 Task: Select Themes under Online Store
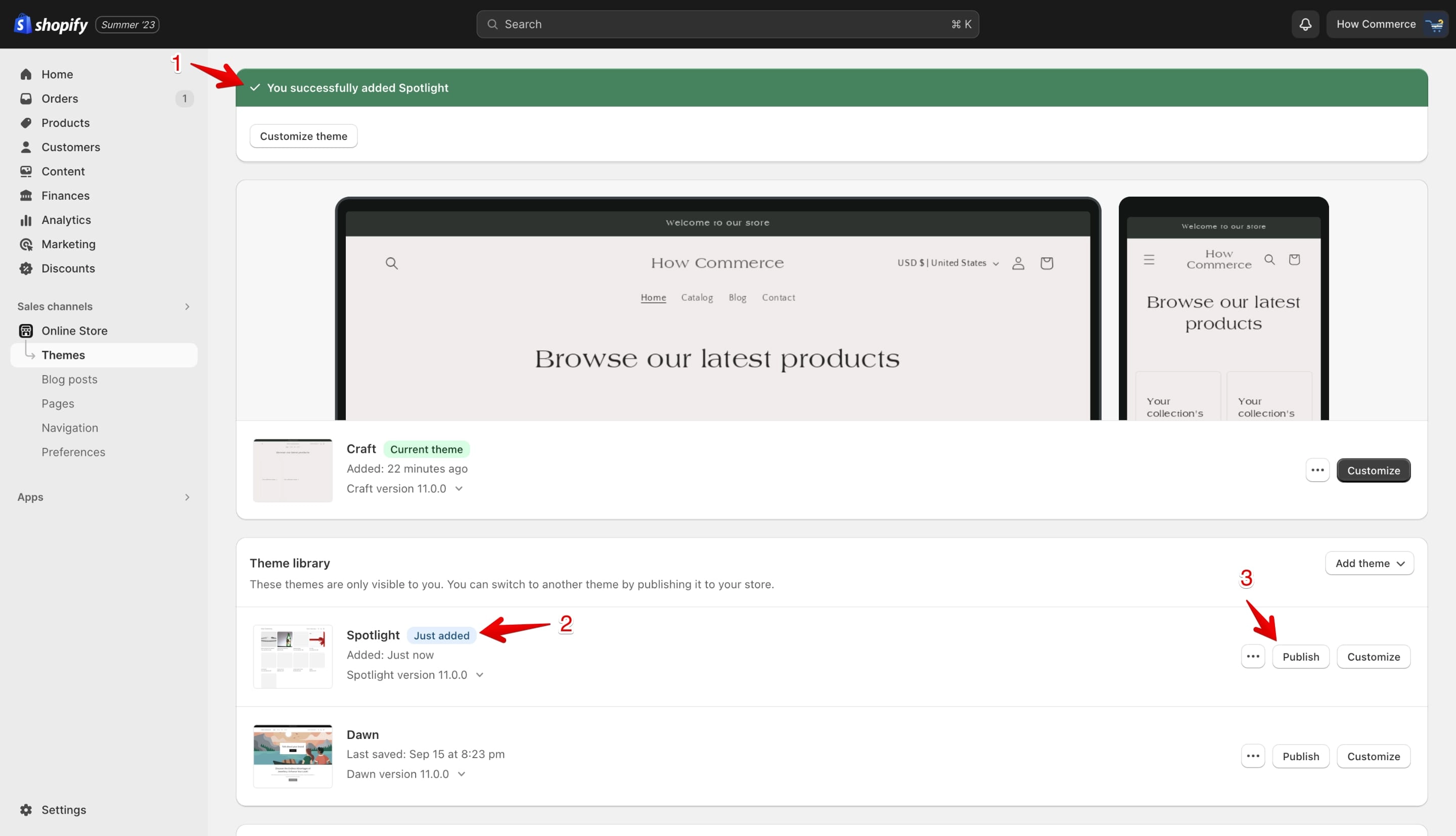[x=104, y=355]
